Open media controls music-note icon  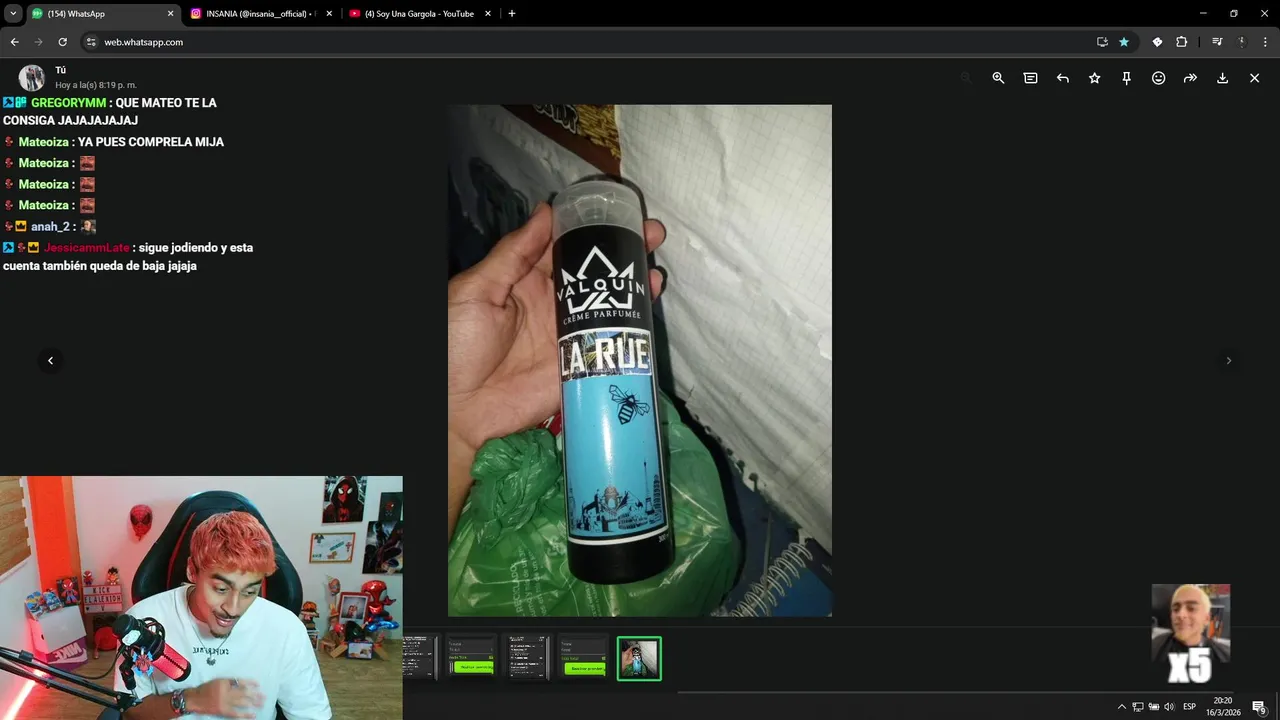[x=1217, y=42]
